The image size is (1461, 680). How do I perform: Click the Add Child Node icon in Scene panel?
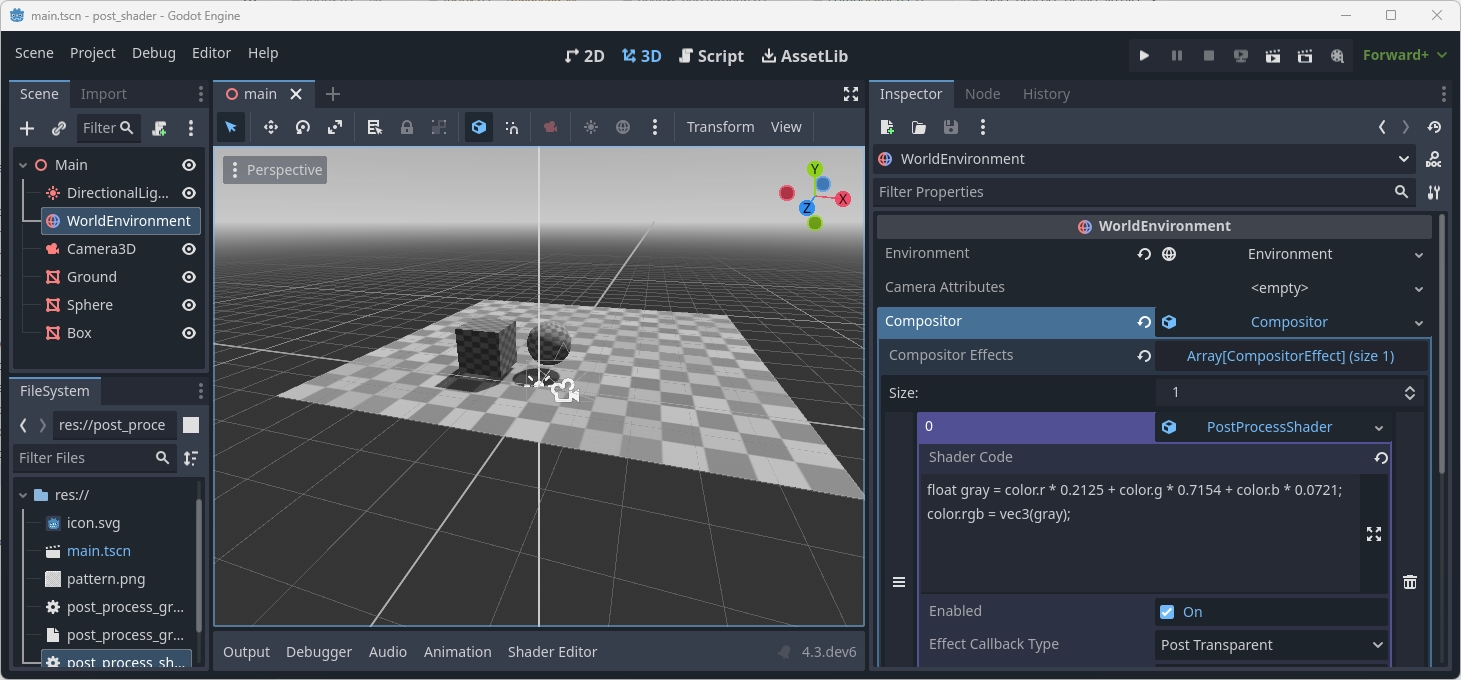click(26, 128)
